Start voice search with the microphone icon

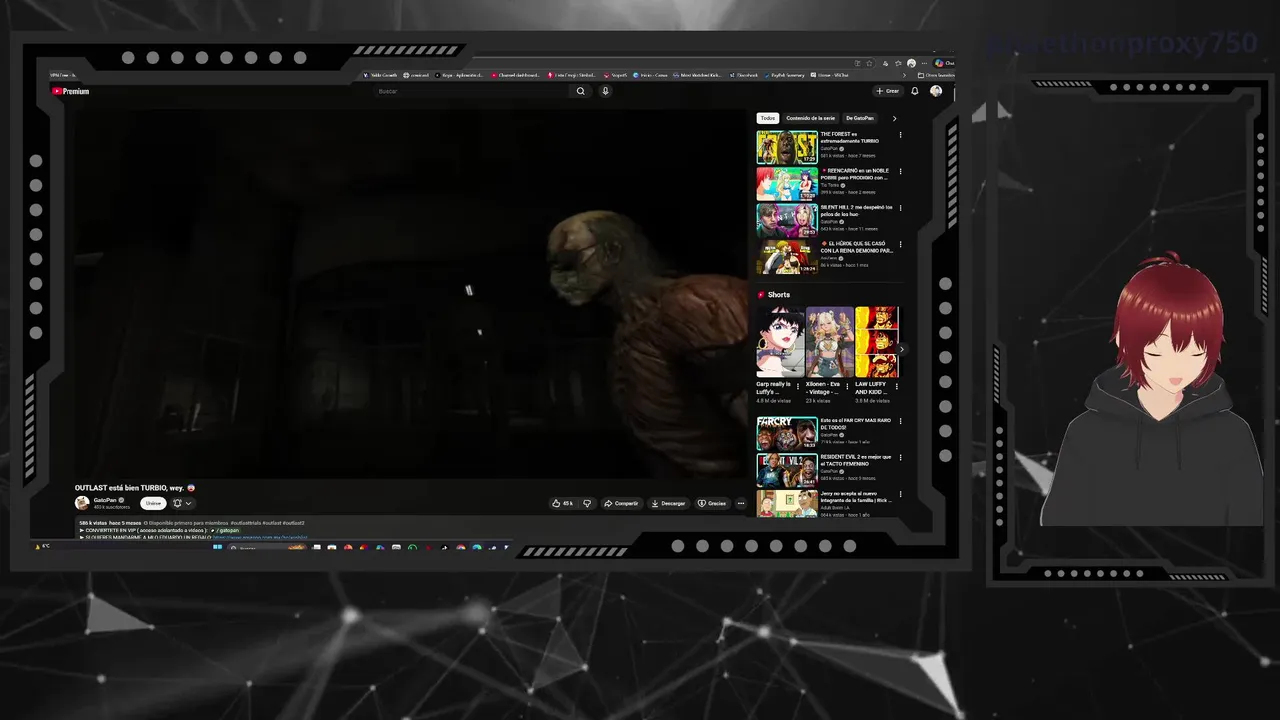tap(605, 91)
